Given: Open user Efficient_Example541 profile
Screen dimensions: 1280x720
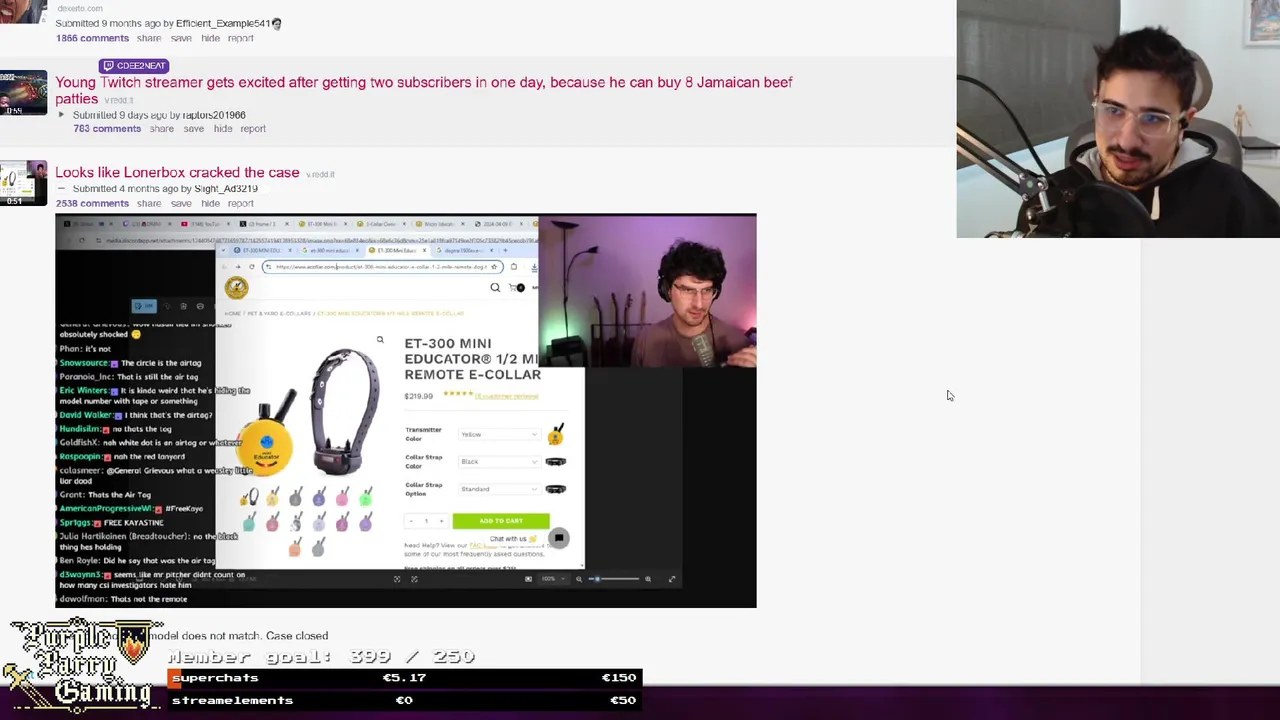Looking at the screenshot, I should point(223,23).
